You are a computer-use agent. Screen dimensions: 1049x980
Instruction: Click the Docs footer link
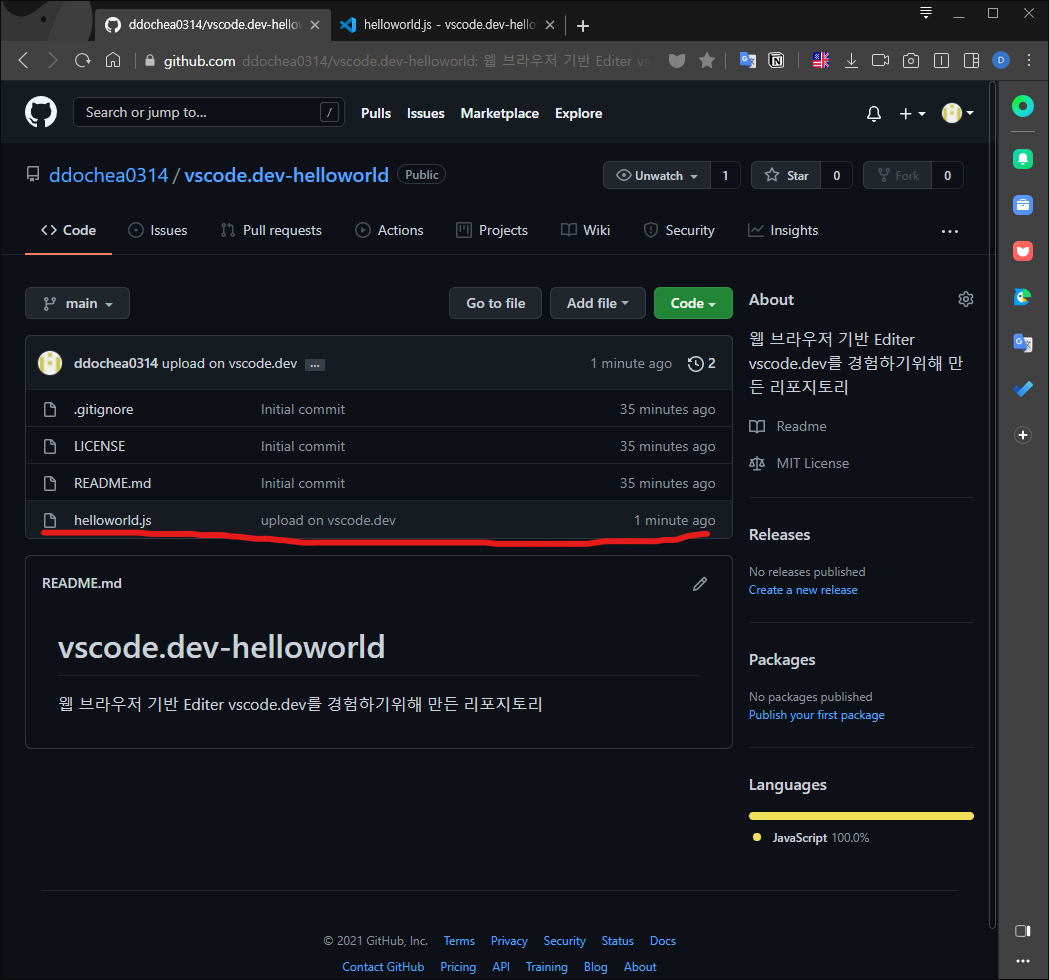click(662, 941)
